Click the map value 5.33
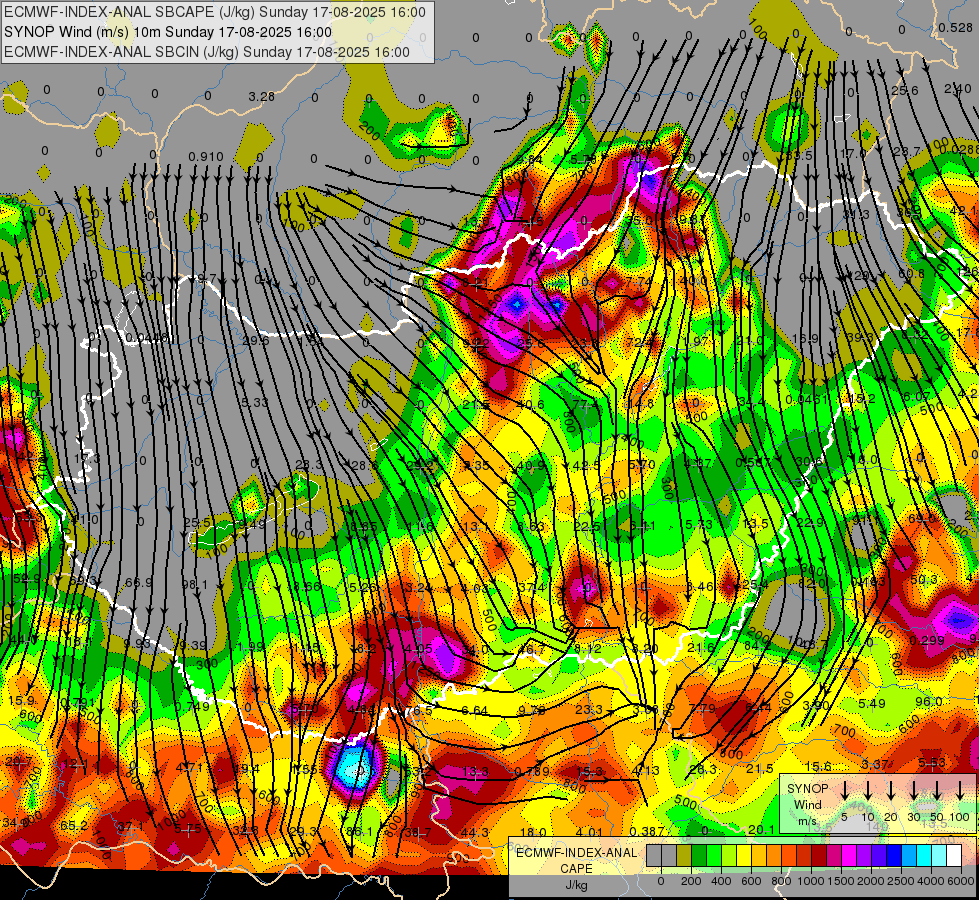The image size is (979, 900). 254,402
